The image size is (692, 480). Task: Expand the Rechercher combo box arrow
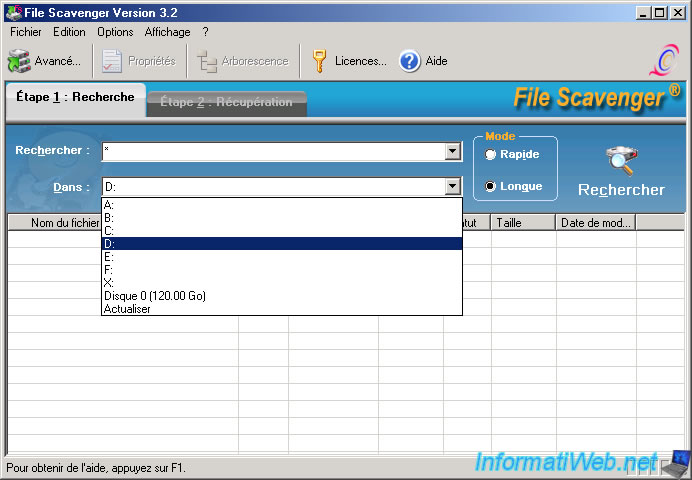pos(452,151)
